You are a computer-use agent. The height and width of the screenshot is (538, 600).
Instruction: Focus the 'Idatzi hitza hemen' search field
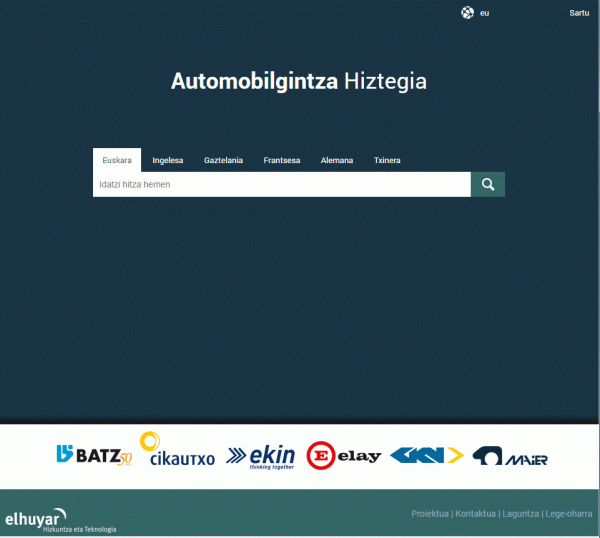point(281,184)
